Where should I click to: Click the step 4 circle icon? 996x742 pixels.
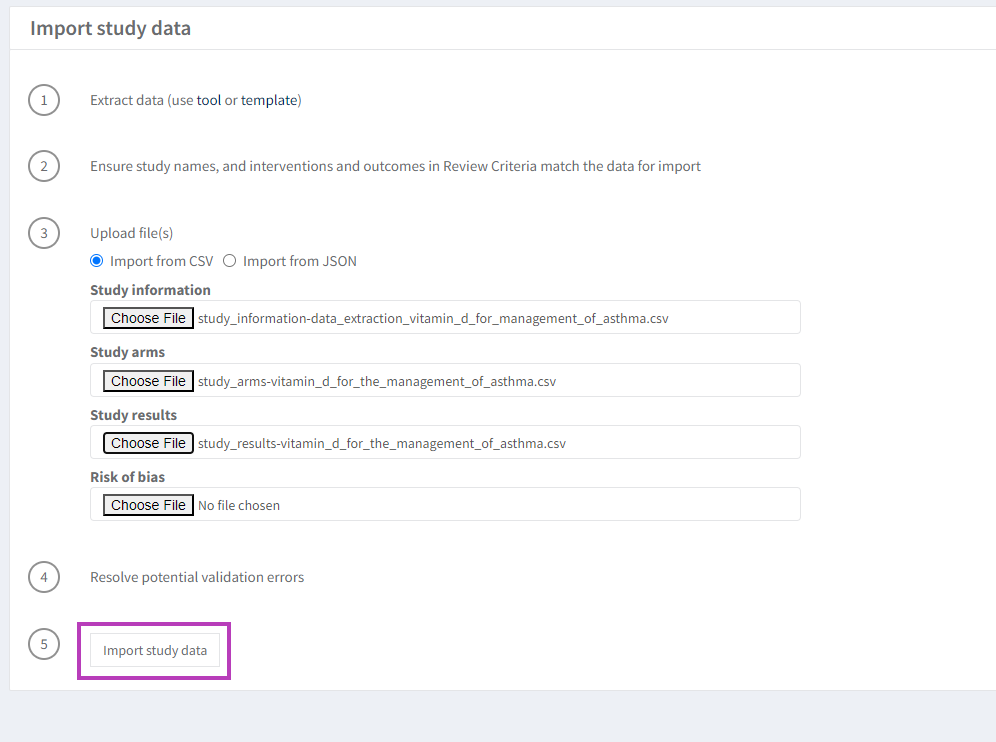tap(44, 577)
